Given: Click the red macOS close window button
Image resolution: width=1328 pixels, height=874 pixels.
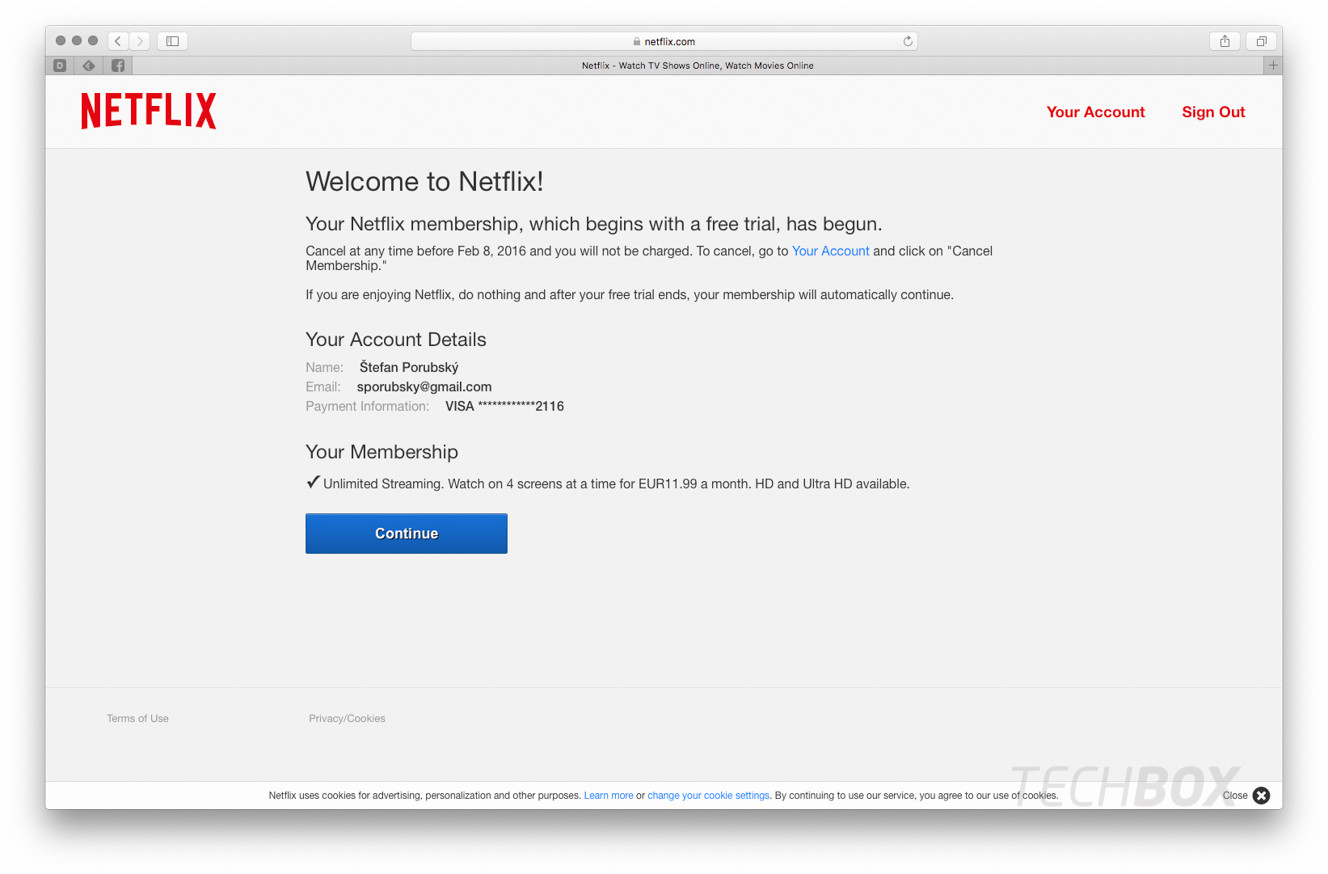Looking at the screenshot, I should [x=60, y=41].
